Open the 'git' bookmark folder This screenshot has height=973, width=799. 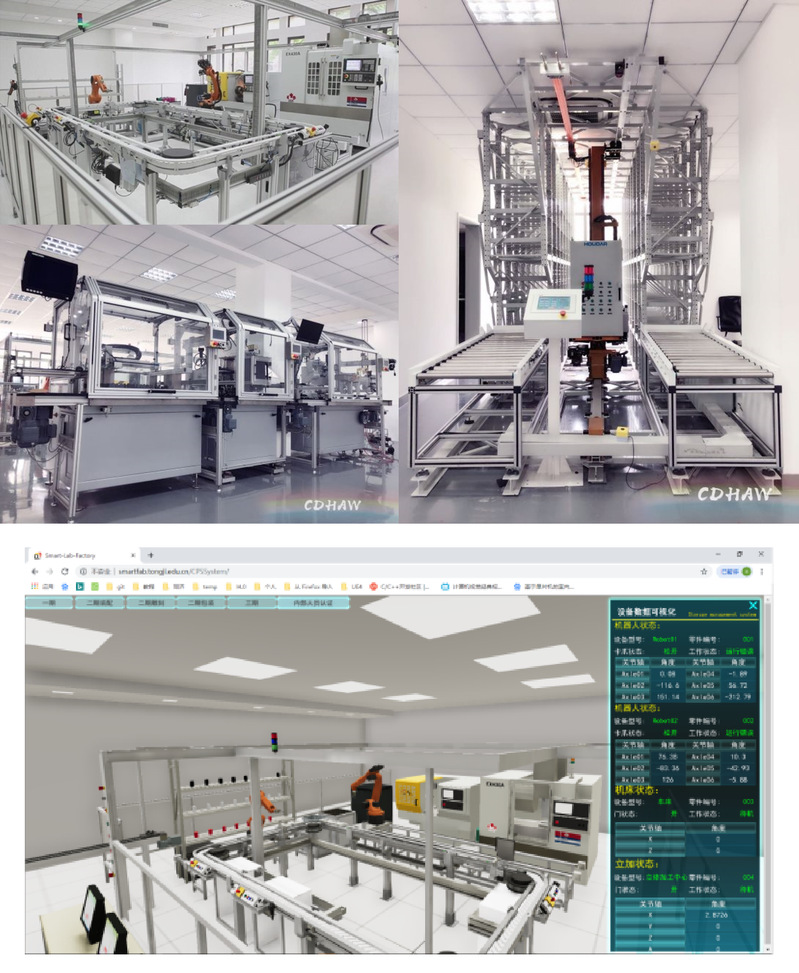pyautogui.click(x=115, y=586)
